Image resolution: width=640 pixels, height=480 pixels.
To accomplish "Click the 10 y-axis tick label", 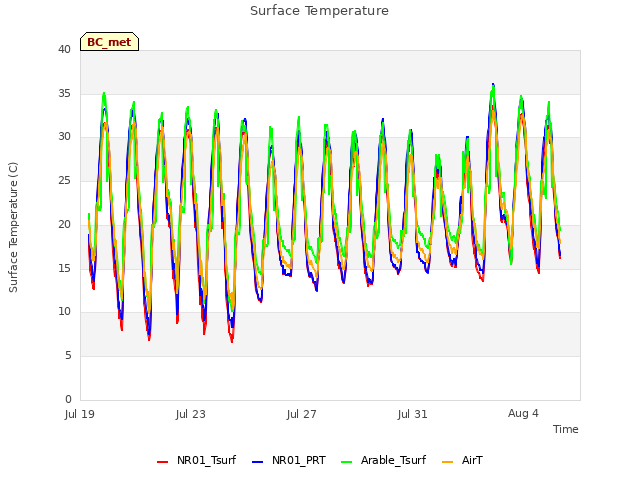I will pos(64,312).
